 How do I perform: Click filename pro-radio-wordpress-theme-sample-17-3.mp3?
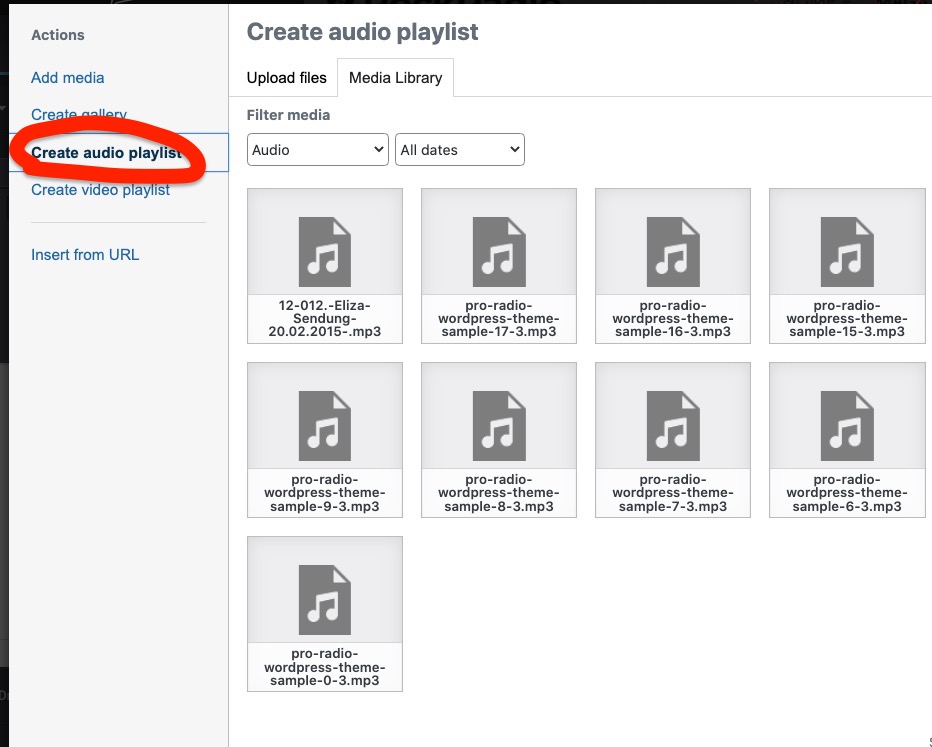point(499,319)
